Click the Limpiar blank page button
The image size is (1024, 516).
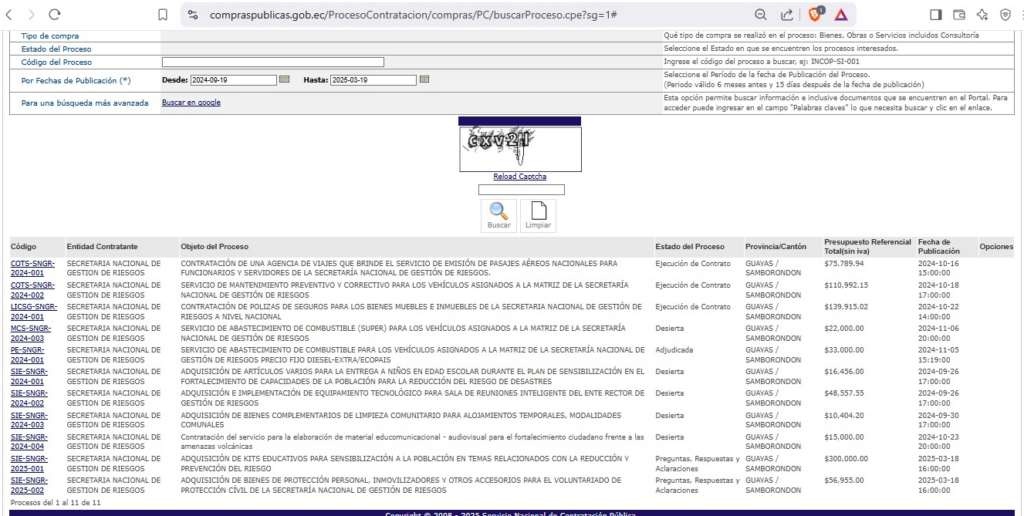click(x=538, y=216)
